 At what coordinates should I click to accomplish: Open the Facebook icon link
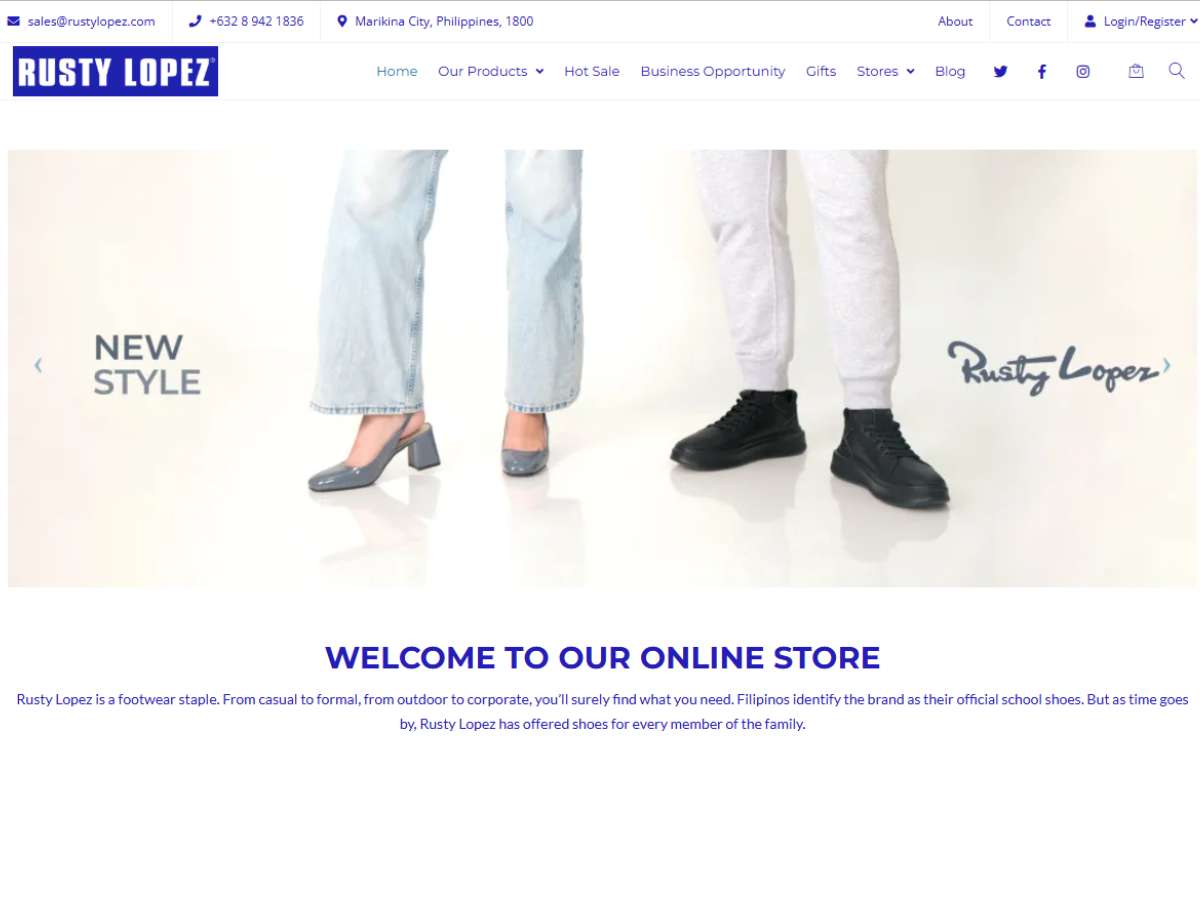1041,71
